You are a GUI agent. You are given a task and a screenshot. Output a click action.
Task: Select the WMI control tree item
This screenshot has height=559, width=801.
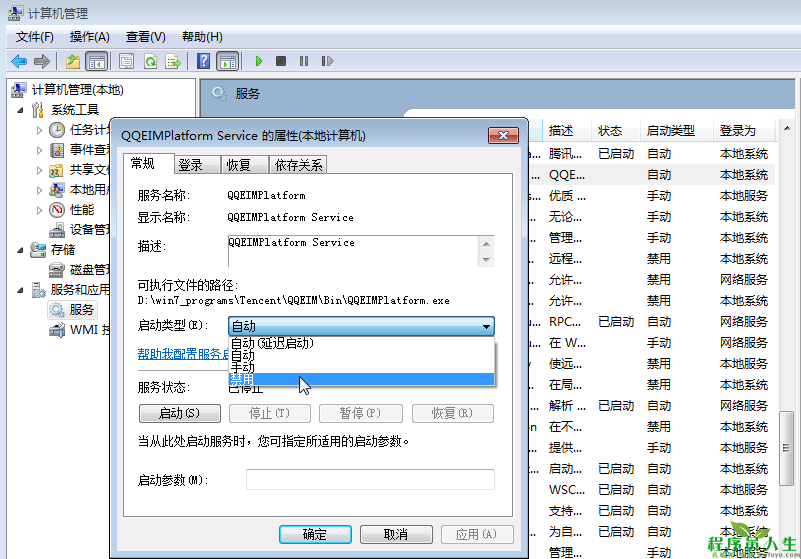tap(79, 330)
